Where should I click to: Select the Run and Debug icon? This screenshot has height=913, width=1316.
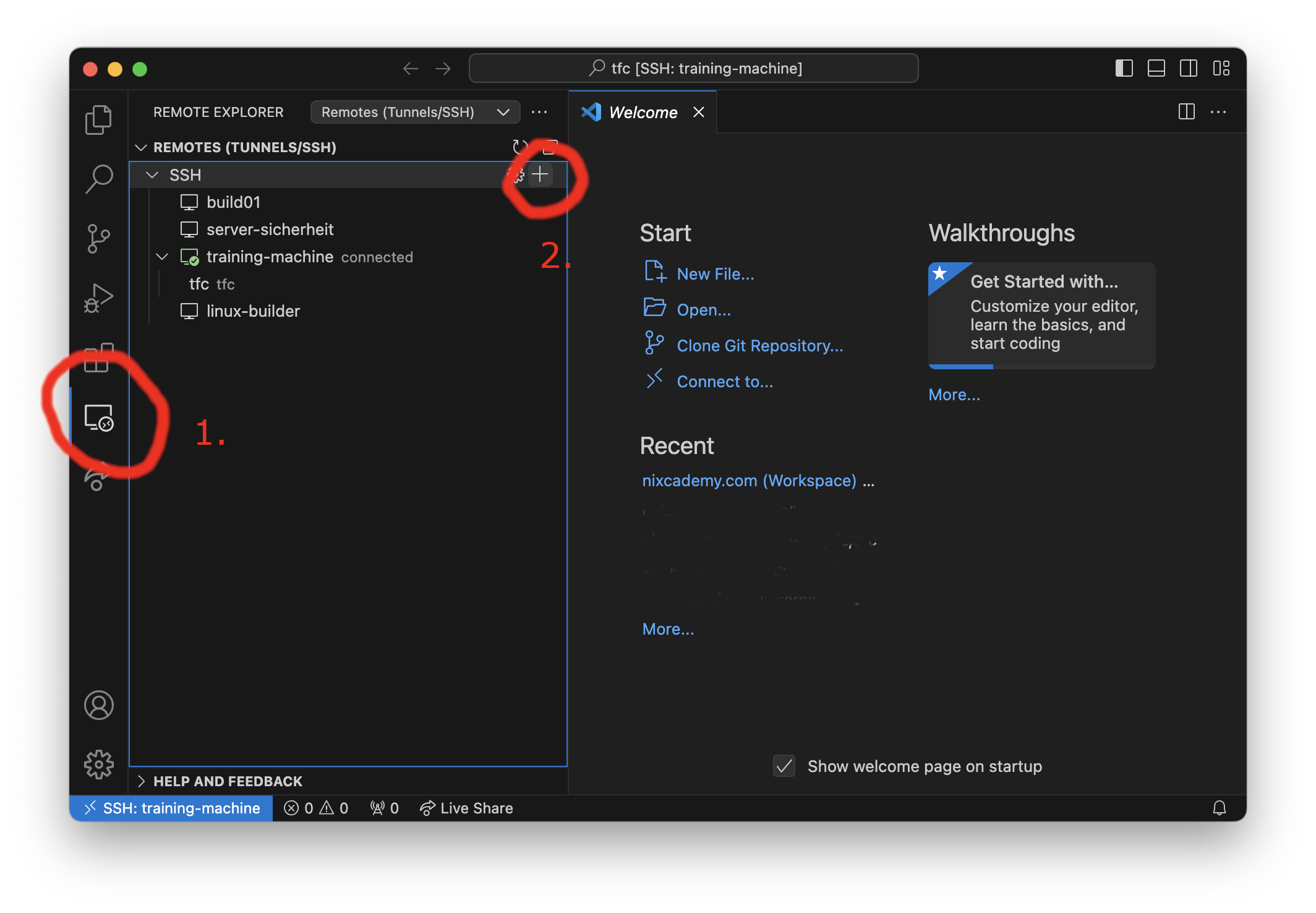coord(98,297)
